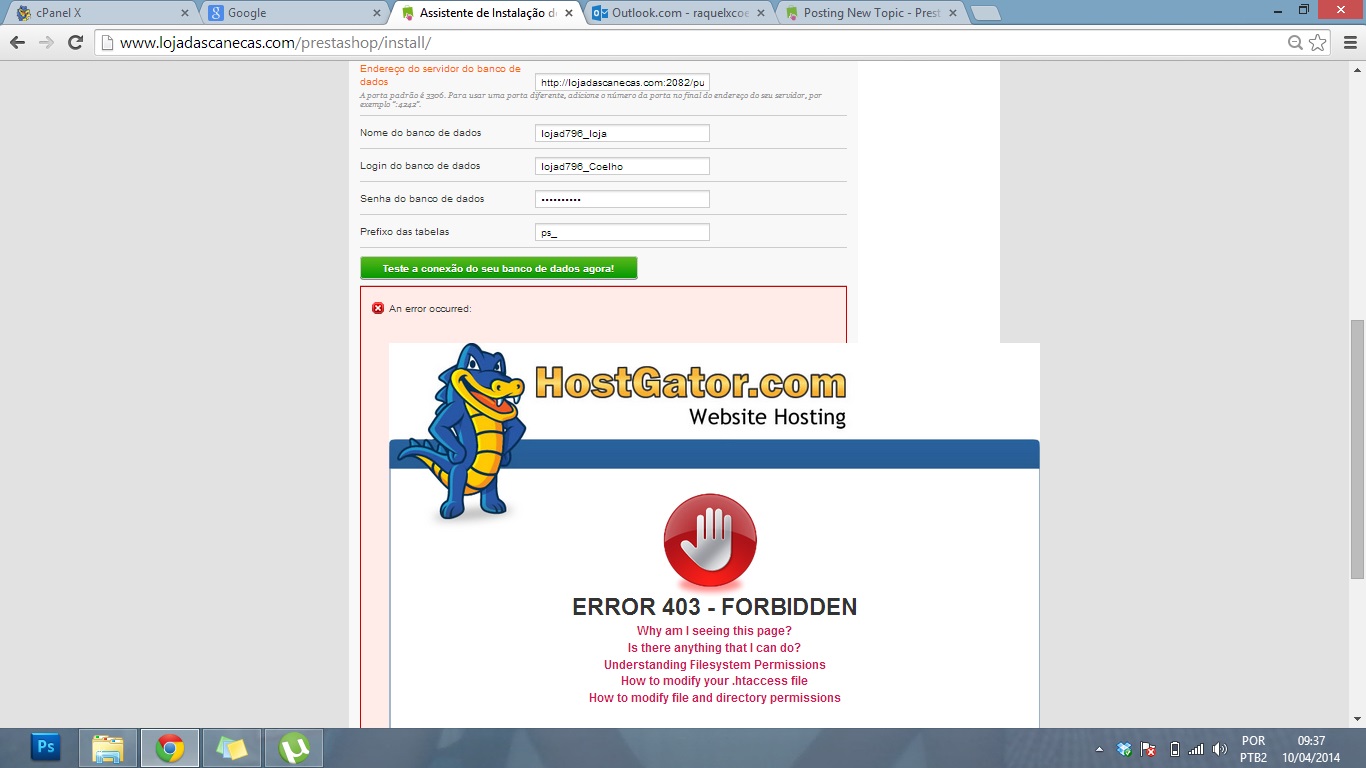Open uTorrent from the taskbar
This screenshot has height=768, width=1366.
point(294,747)
